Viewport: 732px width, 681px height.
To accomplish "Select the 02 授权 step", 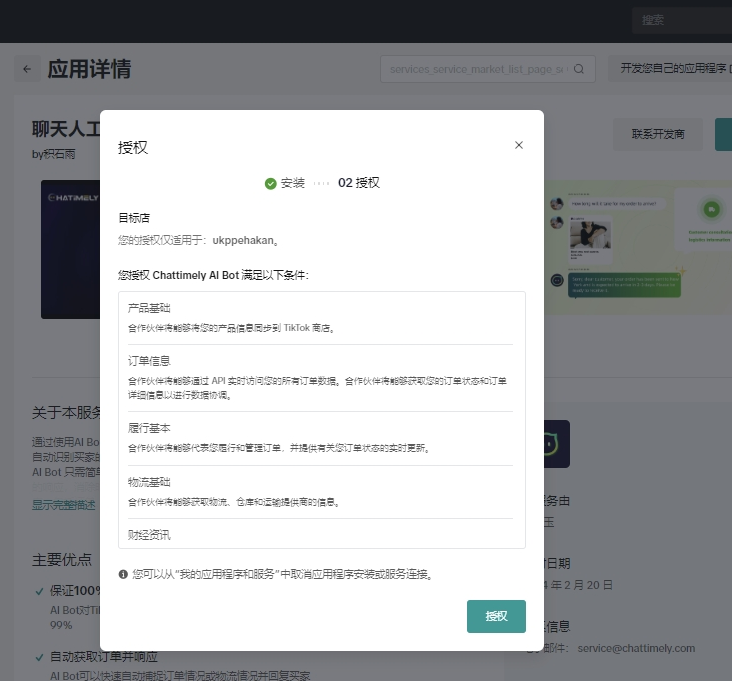I will (359, 183).
